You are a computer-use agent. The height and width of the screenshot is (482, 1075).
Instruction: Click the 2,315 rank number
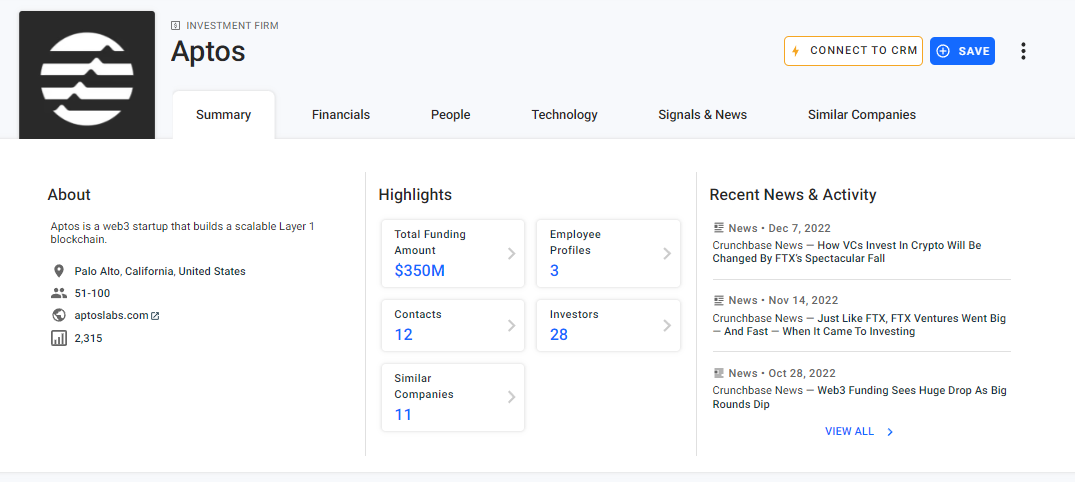coord(88,338)
